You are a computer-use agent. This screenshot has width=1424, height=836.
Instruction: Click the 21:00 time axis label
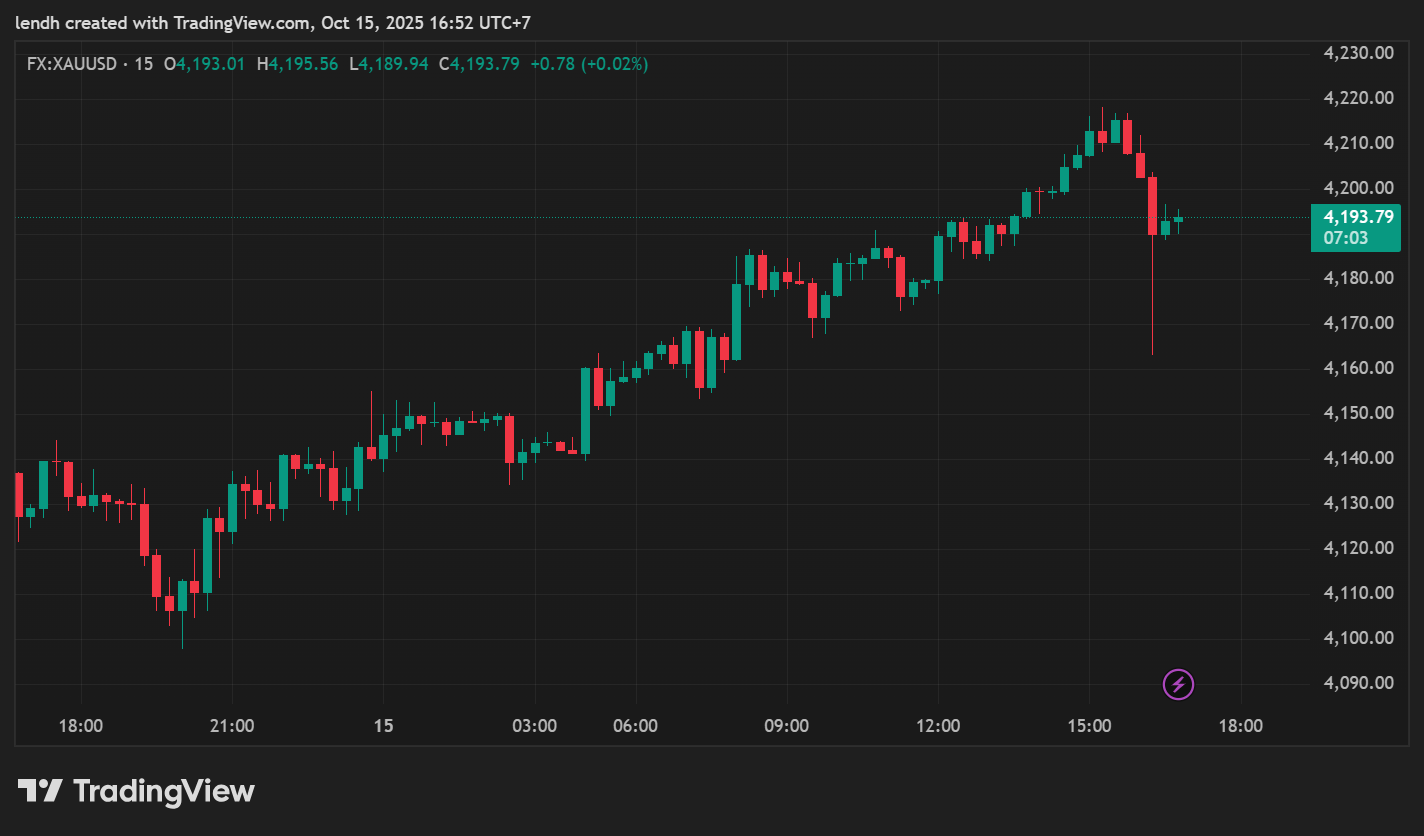pyautogui.click(x=232, y=726)
